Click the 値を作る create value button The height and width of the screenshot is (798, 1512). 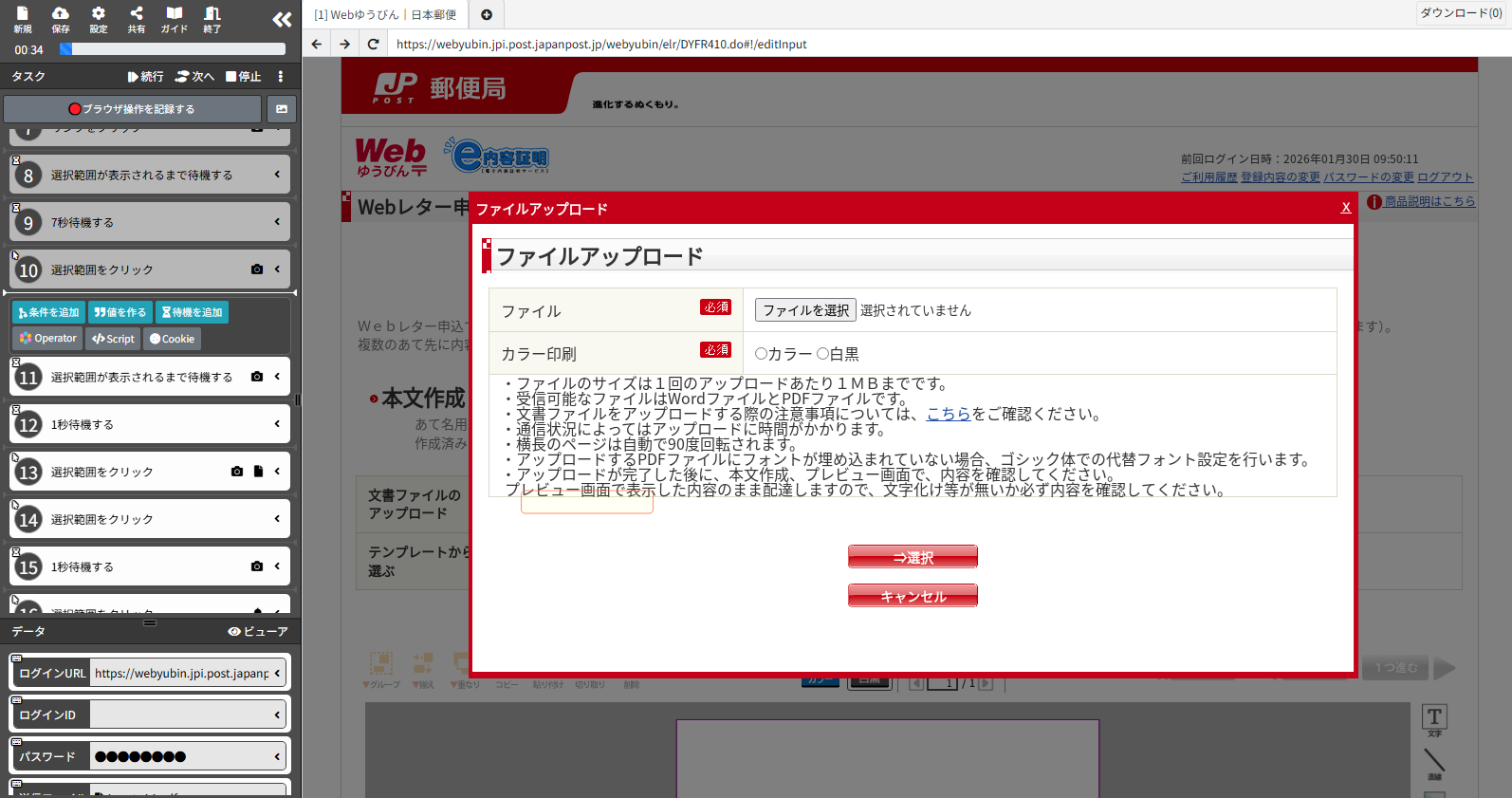click(x=120, y=312)
